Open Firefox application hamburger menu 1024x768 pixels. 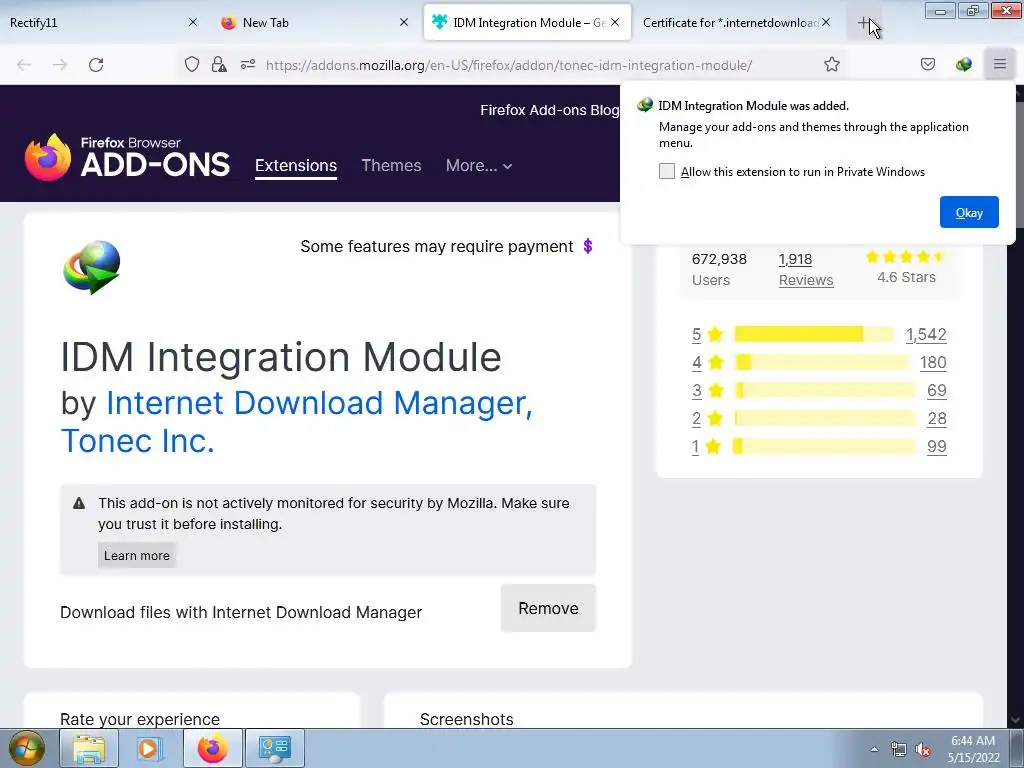(999, 64)
